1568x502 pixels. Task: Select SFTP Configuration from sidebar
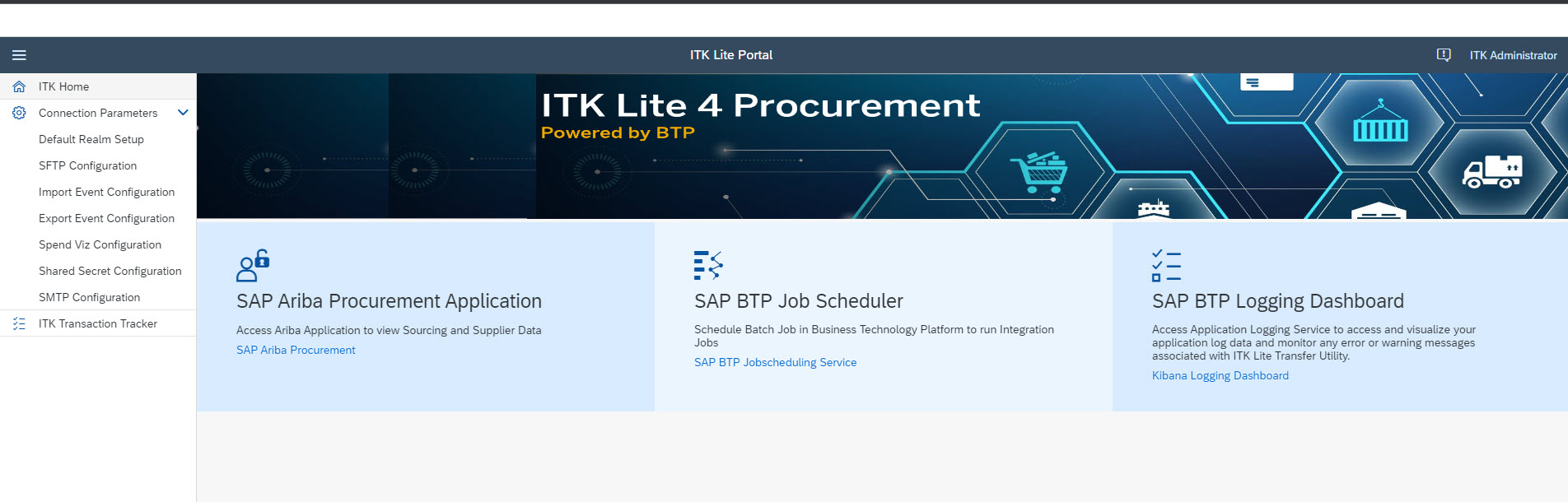(x=88, y=165)
